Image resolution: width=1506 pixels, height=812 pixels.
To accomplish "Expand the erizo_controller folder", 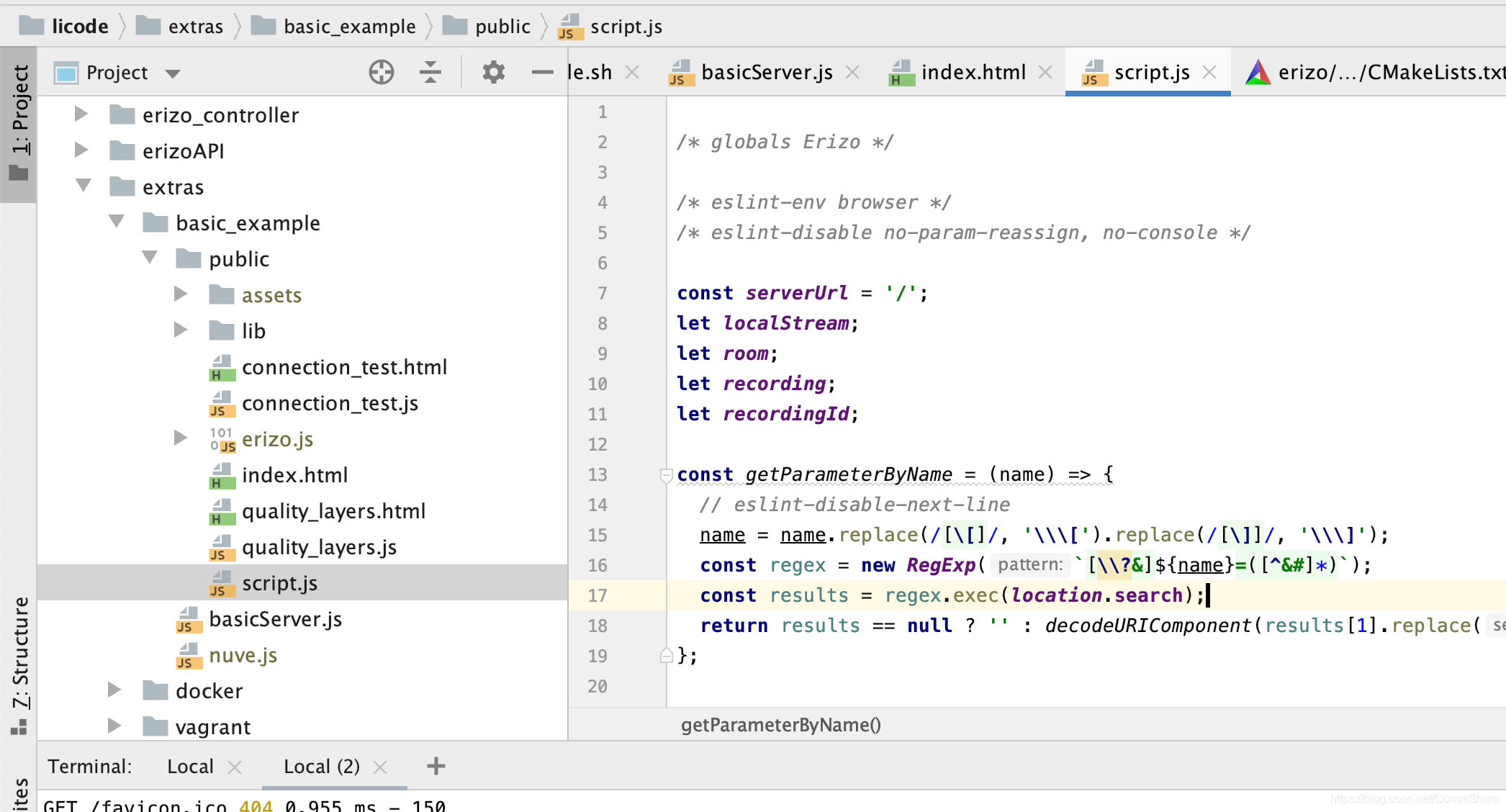I will point(81,114).
